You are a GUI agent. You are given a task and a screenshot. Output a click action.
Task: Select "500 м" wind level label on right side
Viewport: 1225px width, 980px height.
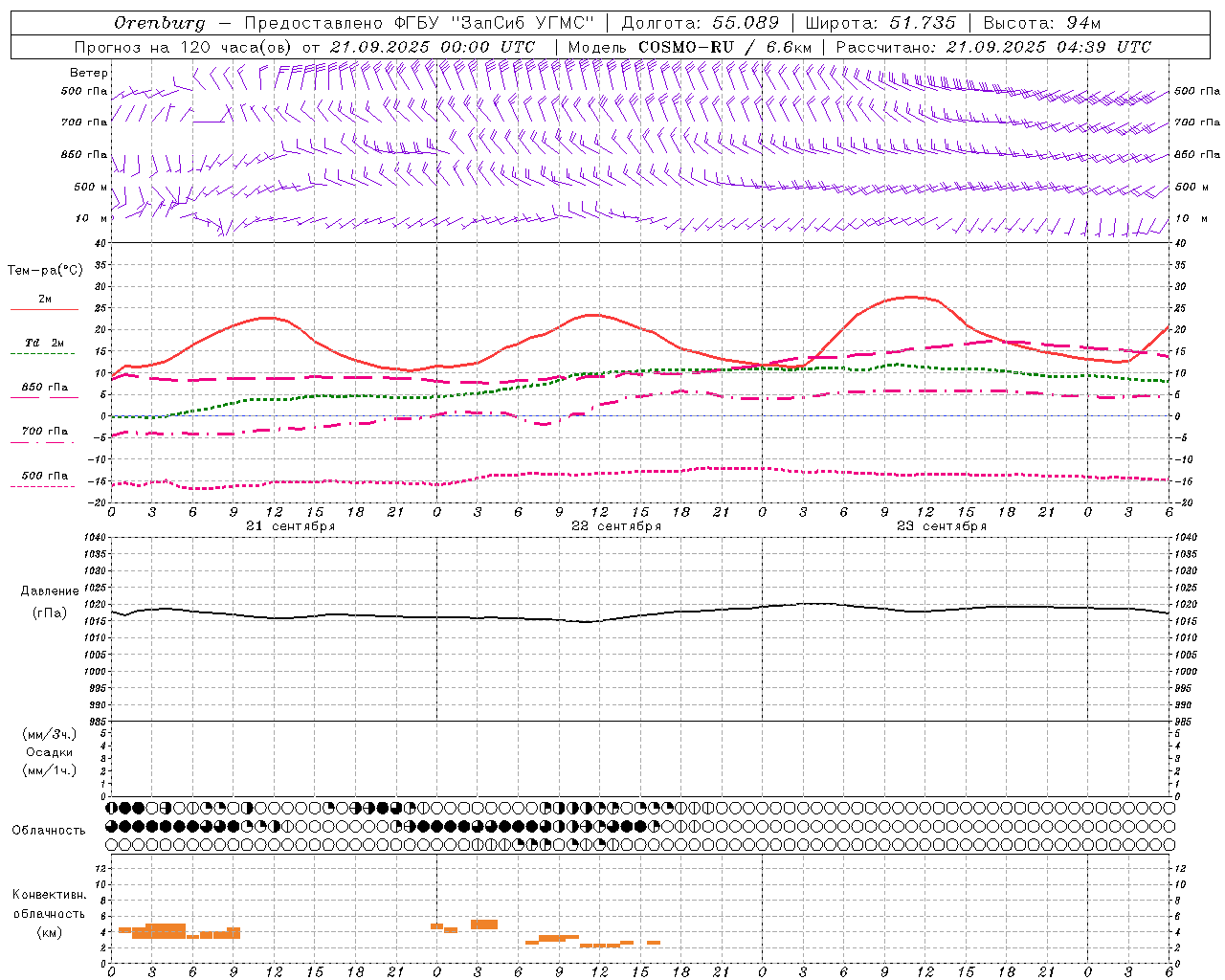coord(1192,187)
